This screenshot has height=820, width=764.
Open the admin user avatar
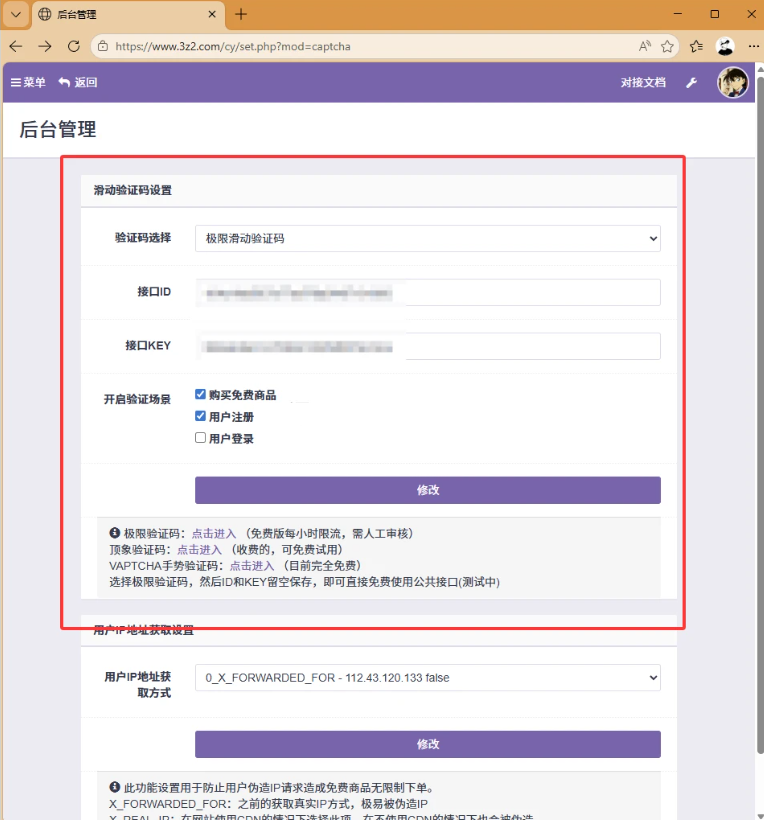(x=732, y=83)
